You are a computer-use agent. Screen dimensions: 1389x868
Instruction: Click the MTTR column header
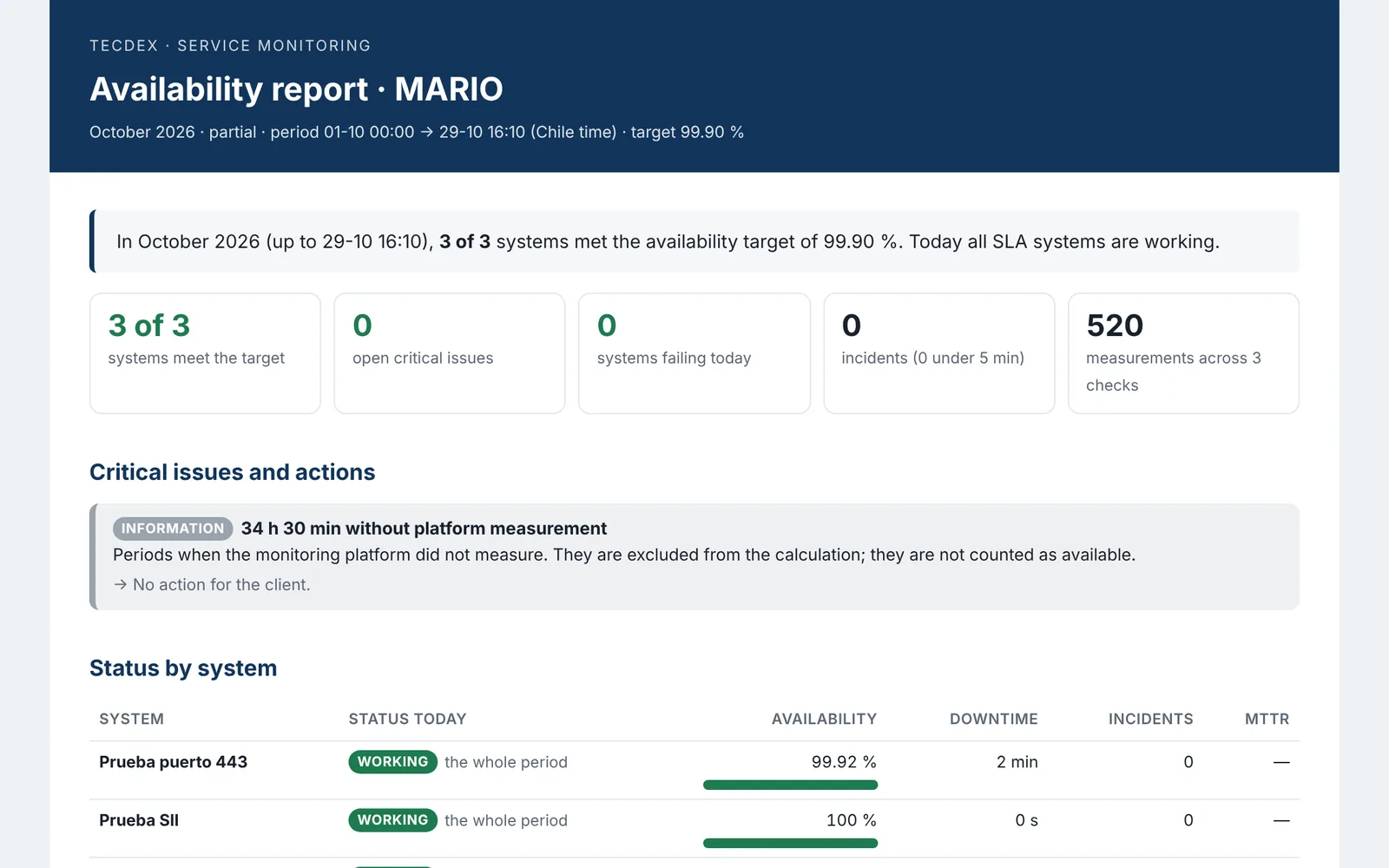[x=1267, y=719]
